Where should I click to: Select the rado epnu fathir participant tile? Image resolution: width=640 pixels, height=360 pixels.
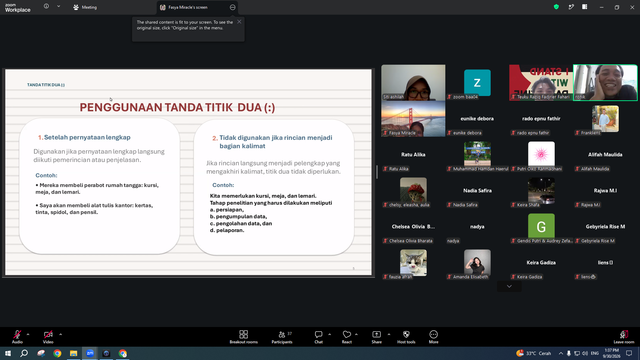[541, 118]
